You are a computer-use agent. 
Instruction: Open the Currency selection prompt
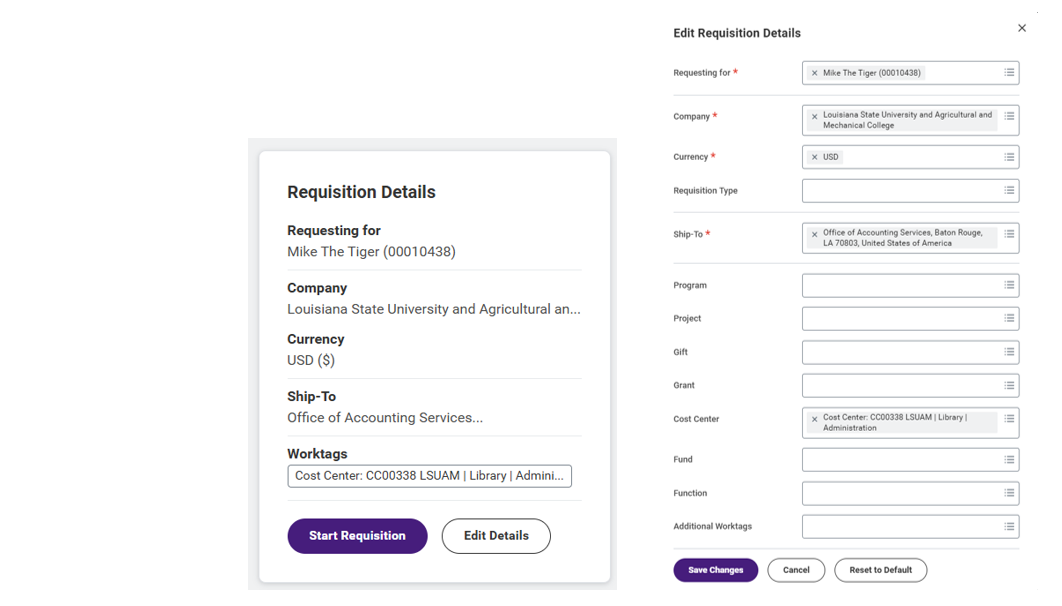(1009, 156)
